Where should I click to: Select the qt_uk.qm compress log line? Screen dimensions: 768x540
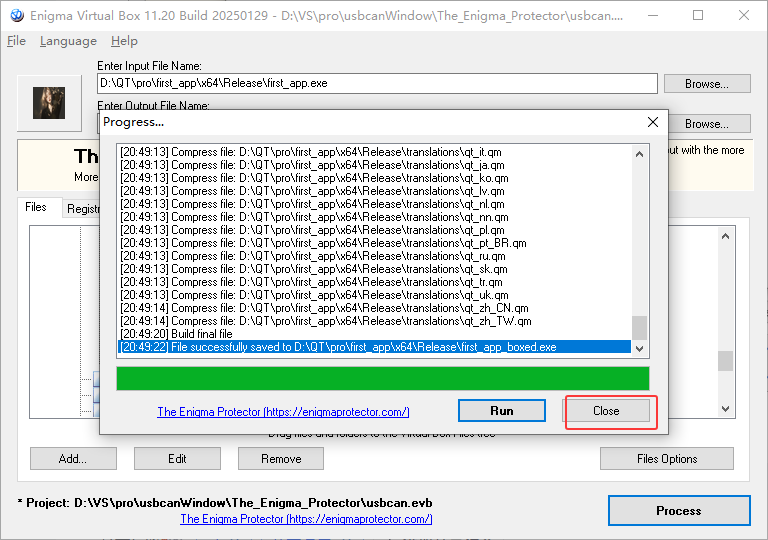(375, 295)
